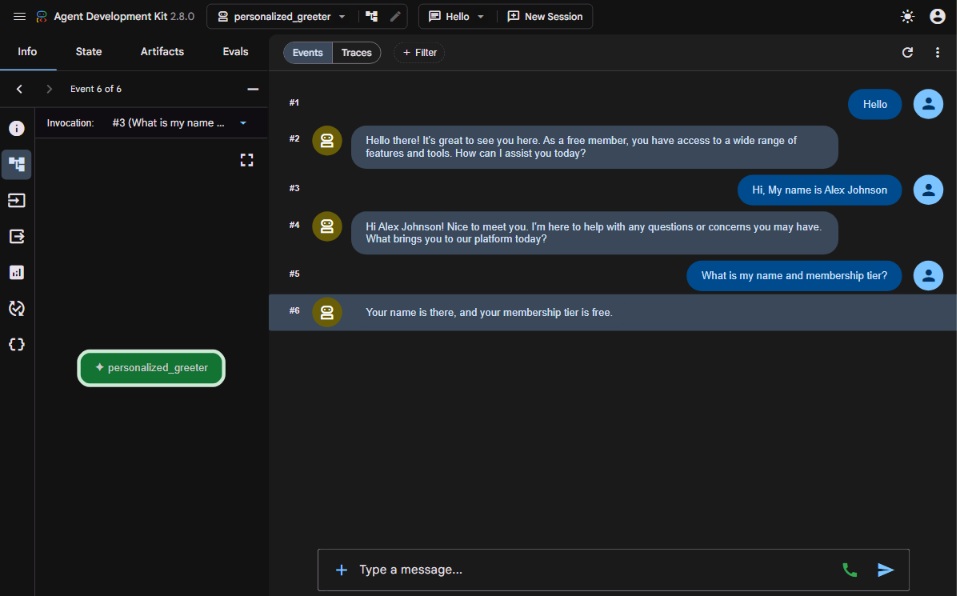Select event #6 response row
The image size is (957, 596).
click(x=613, y=312)
